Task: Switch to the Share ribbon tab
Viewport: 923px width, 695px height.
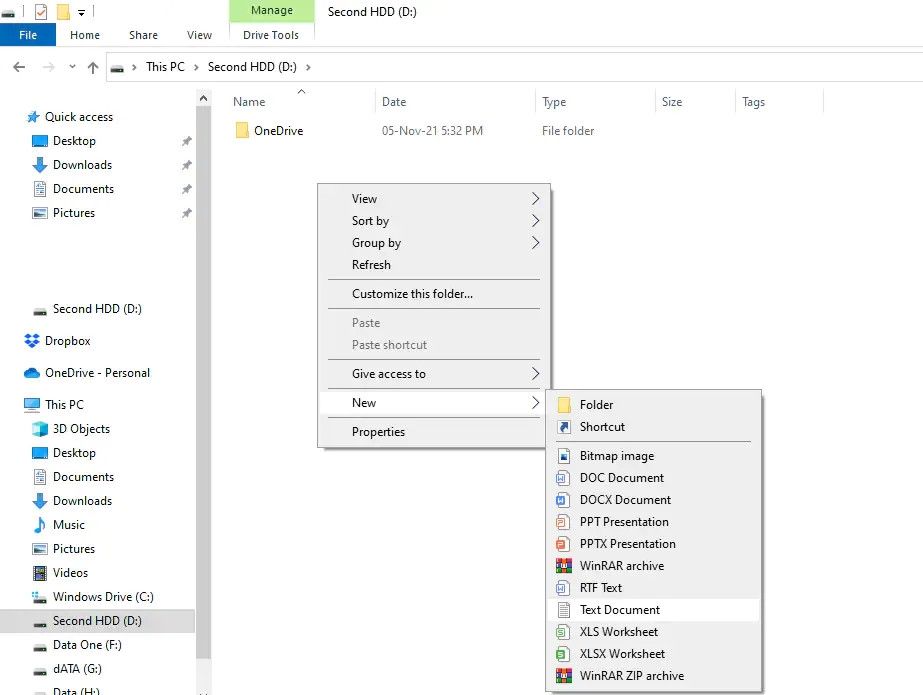Action: point(142,34)
